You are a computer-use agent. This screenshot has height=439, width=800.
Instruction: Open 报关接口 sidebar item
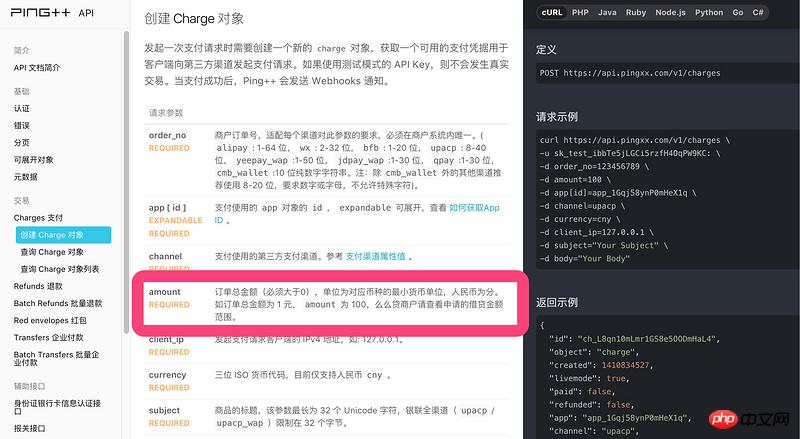(x=30, y=428)
